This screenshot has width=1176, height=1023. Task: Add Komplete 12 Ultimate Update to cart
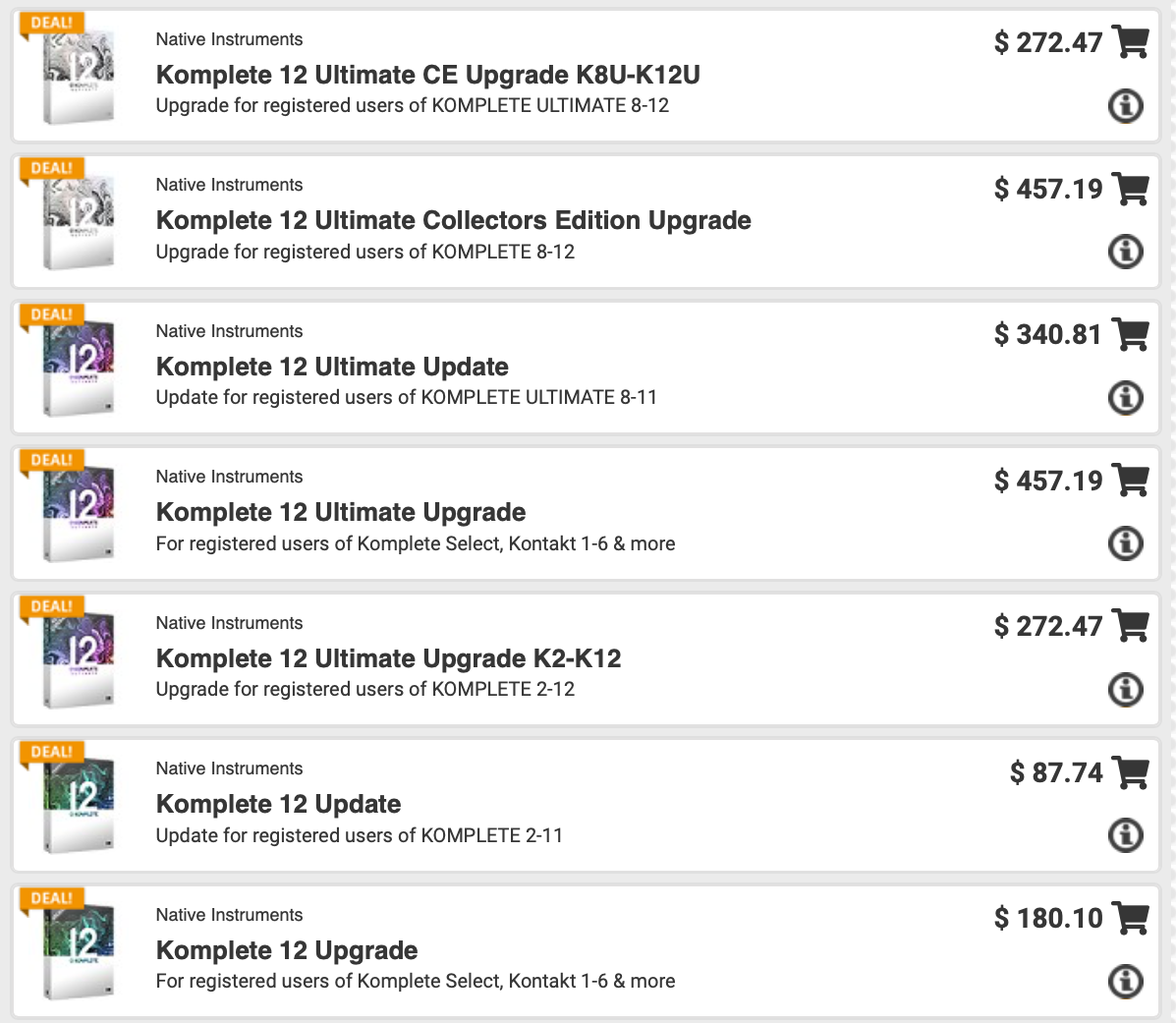[x=1131, y=334]
